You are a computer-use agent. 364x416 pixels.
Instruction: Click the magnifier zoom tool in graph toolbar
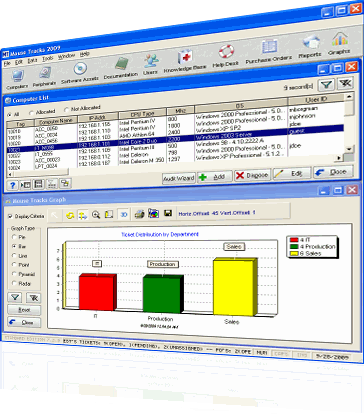[96, 215]
